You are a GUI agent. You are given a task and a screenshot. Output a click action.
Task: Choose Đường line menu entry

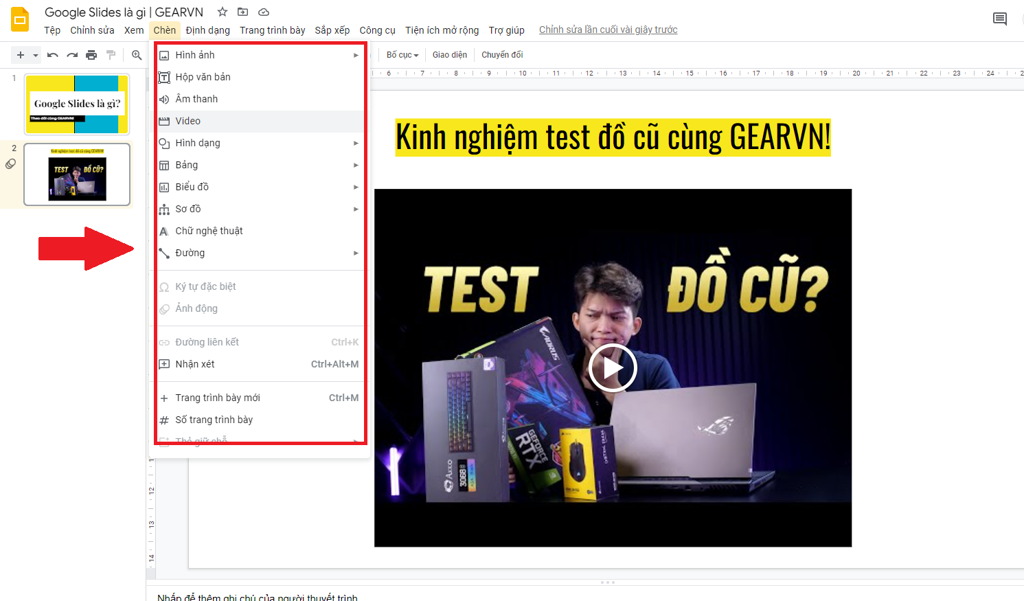[x=260, y=253]
